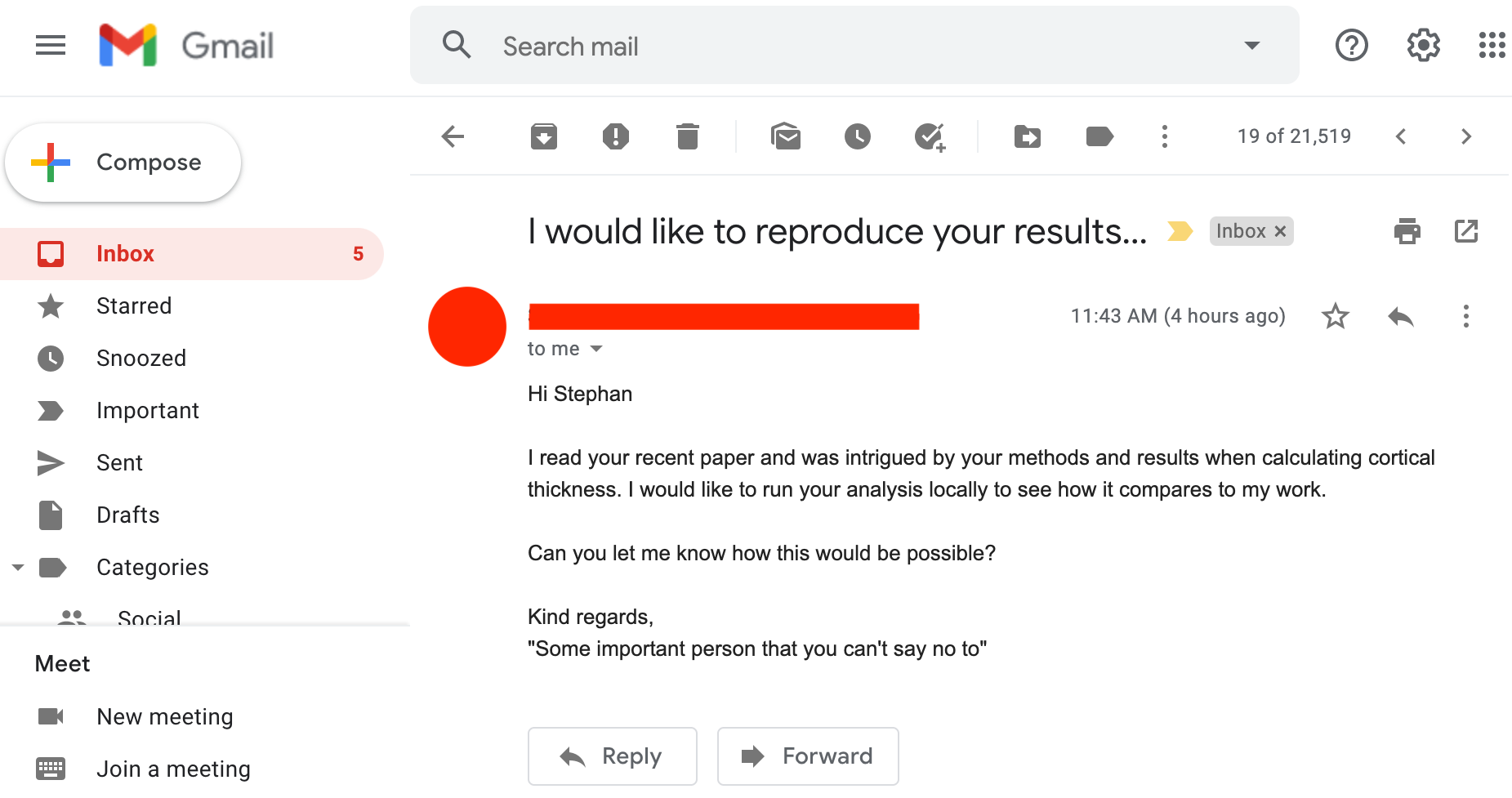This screenshot has height=798, width=1512.
Task: Report this email as spam
Action: click(615, 136)
